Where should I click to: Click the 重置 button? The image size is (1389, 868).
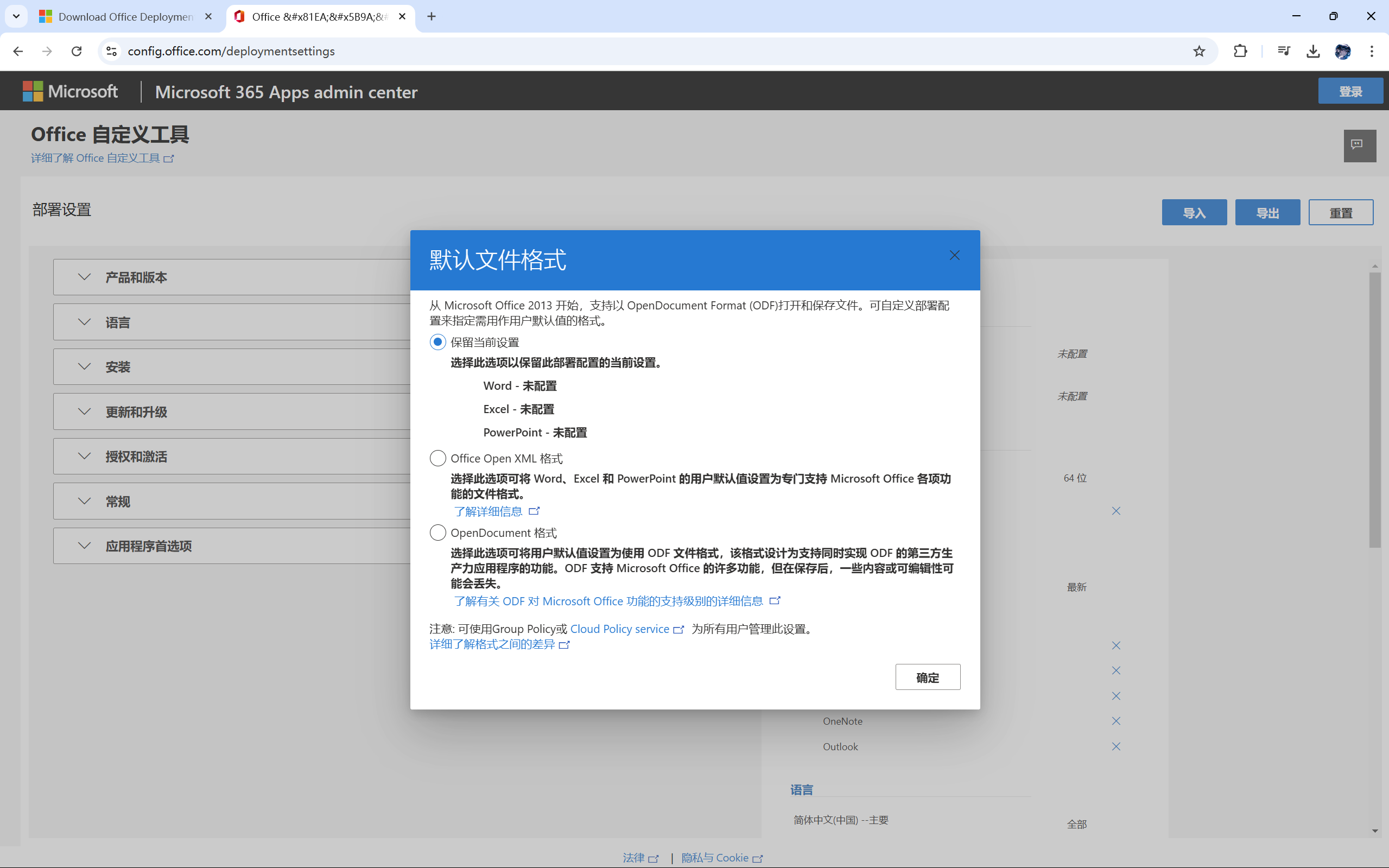[x=1341, y=212]
